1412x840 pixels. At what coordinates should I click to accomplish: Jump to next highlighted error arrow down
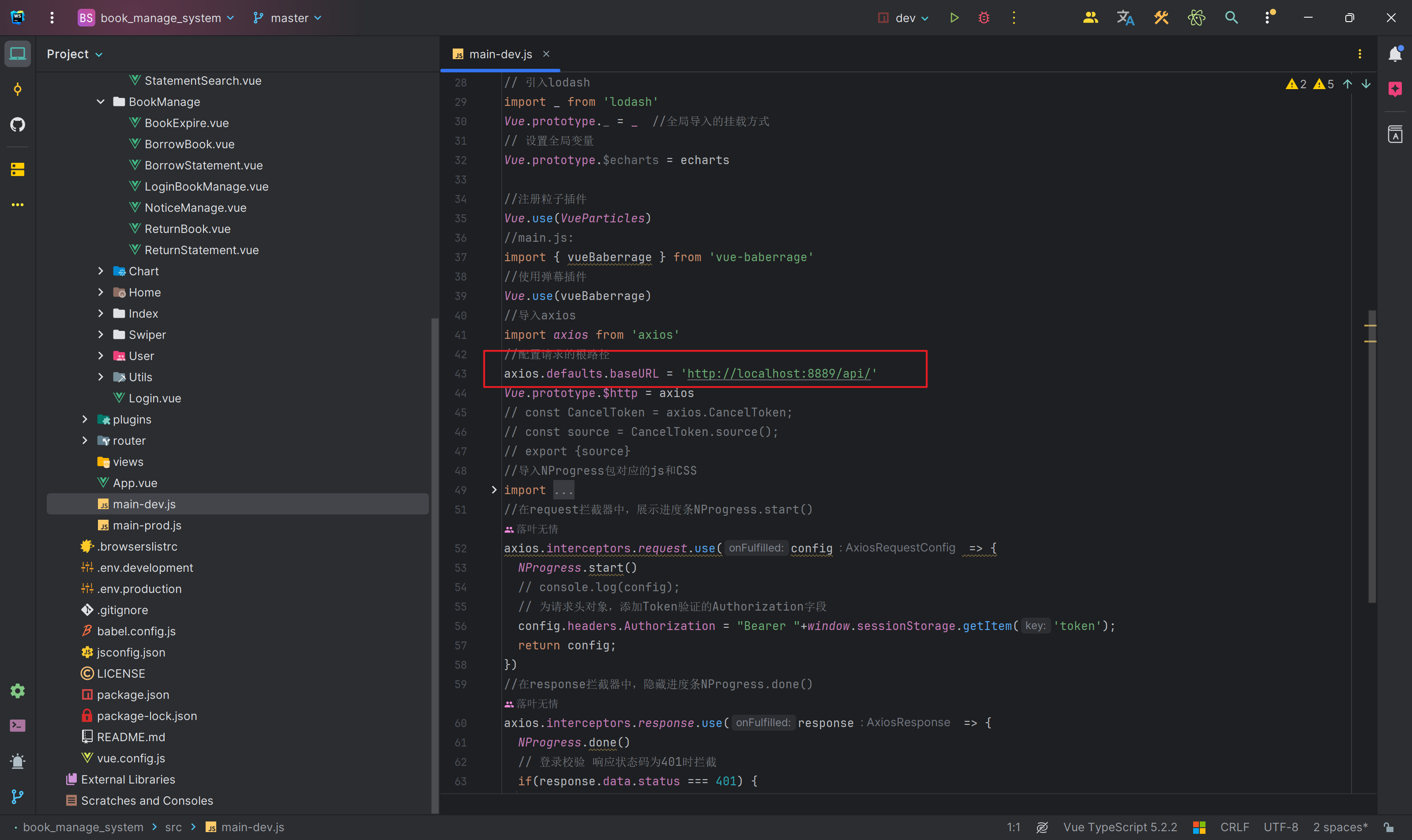coord(1366,84)
